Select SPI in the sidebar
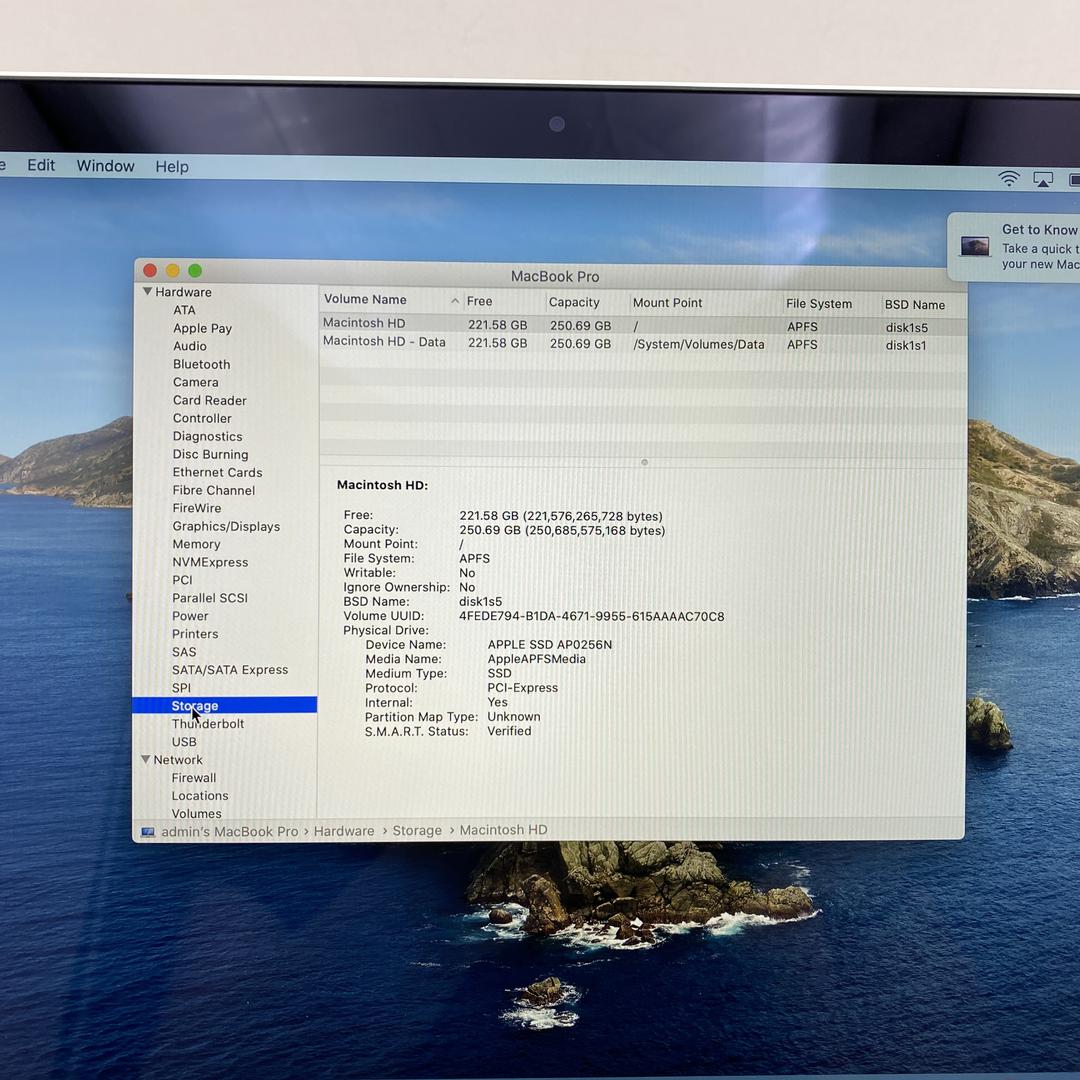The image size is (1080, 1080). click(181, 687)
